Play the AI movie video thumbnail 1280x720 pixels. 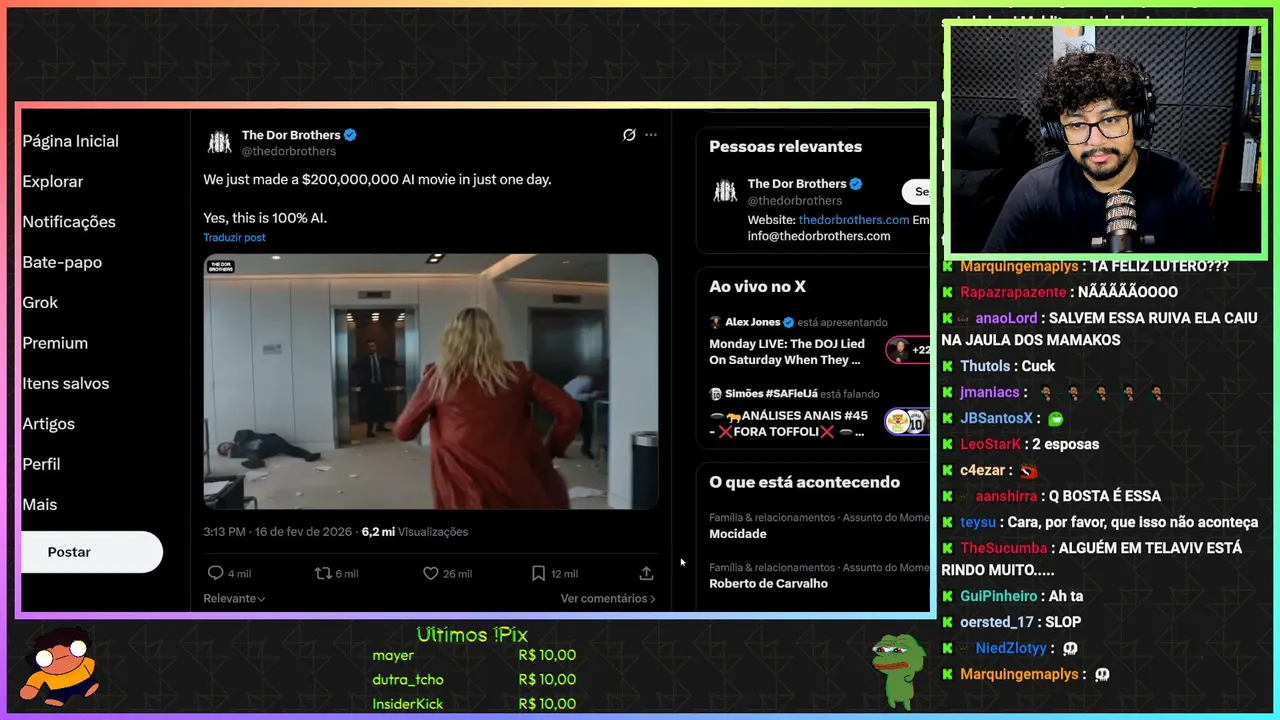pos(431,381)
